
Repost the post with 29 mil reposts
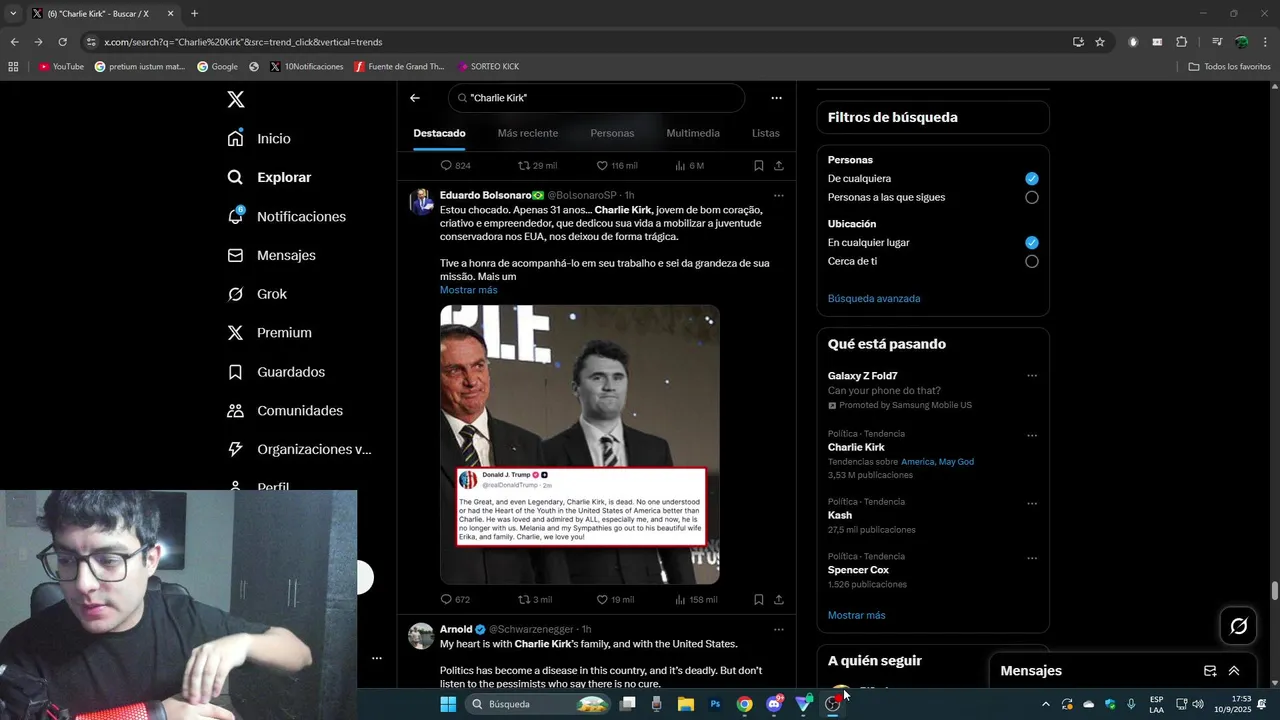click(537, 166)
